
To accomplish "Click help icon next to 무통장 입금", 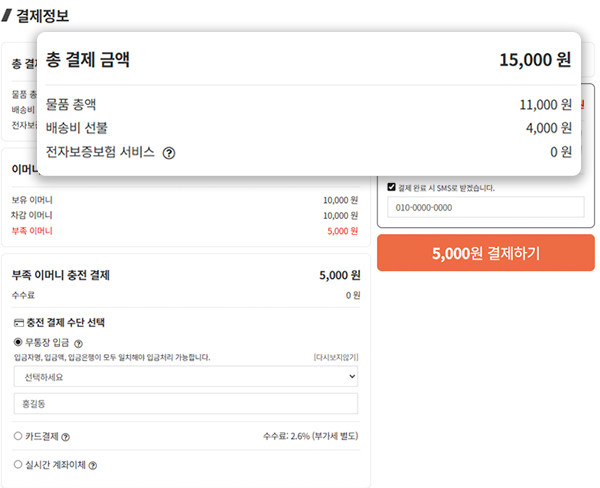I will click(x=79, y=343).
